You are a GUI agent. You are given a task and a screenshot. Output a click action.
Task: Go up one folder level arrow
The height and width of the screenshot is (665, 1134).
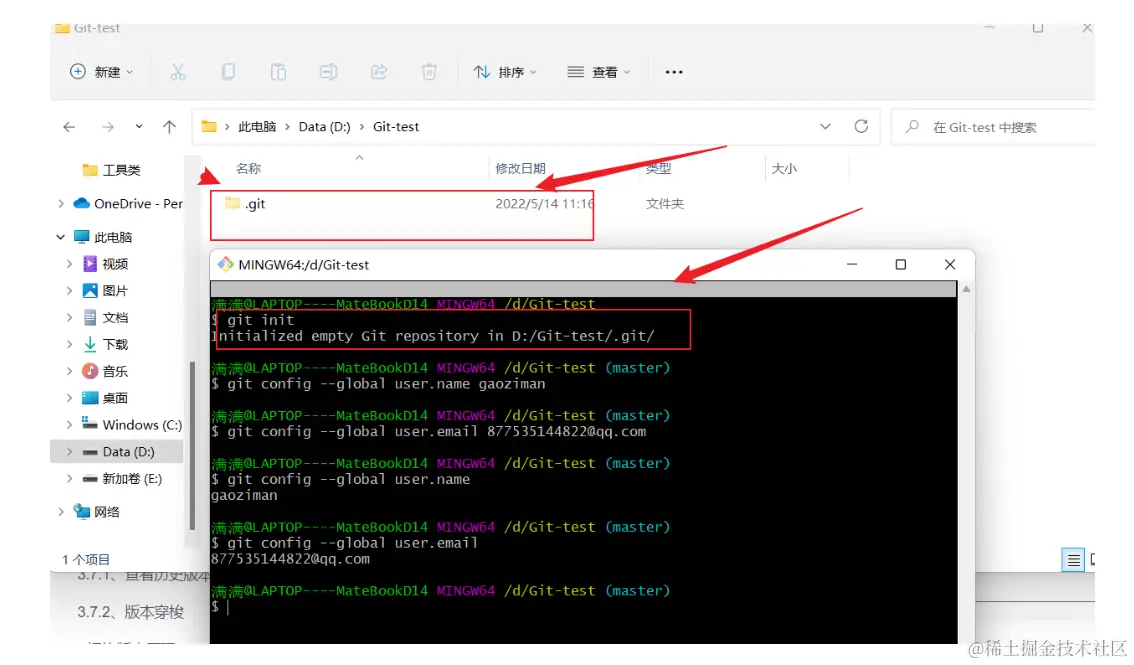pyautogui.click(x=169, y=127)
